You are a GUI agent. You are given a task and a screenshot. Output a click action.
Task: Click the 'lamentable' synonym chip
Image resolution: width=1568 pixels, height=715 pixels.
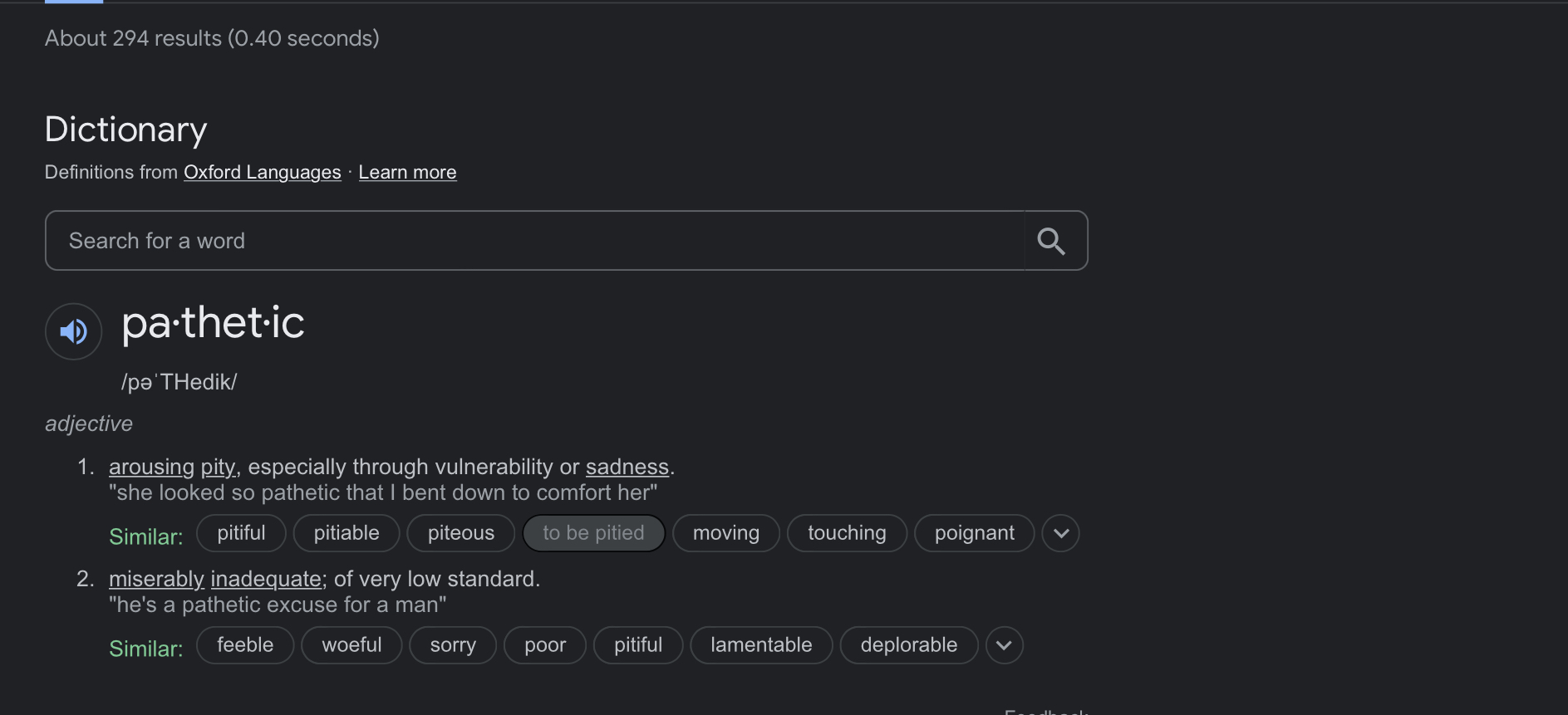tap(761, 645)
